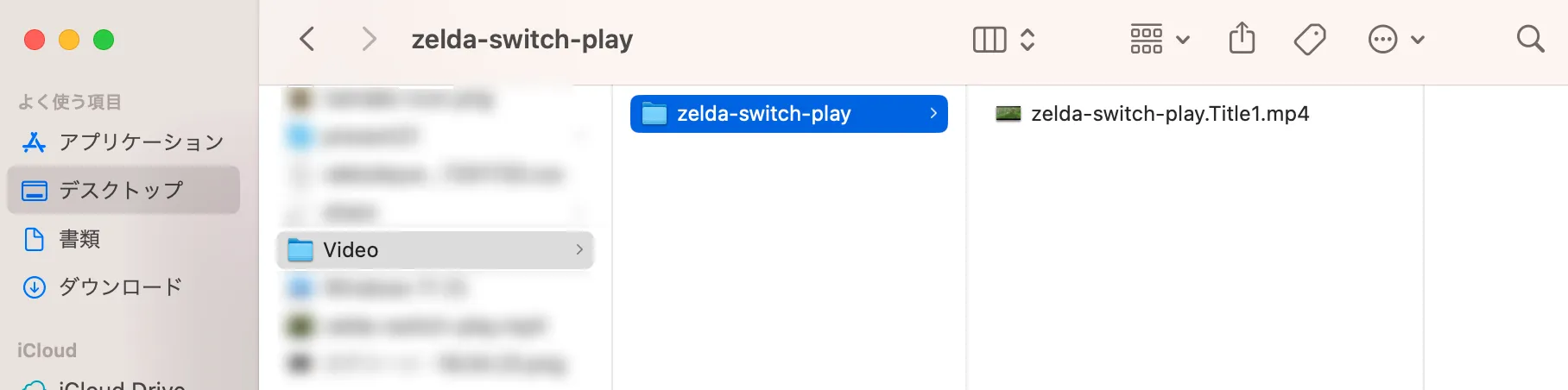Click the Forward navigation arrow
The height and width of the screenshot is (390, 1568).
tap(369, 39)
